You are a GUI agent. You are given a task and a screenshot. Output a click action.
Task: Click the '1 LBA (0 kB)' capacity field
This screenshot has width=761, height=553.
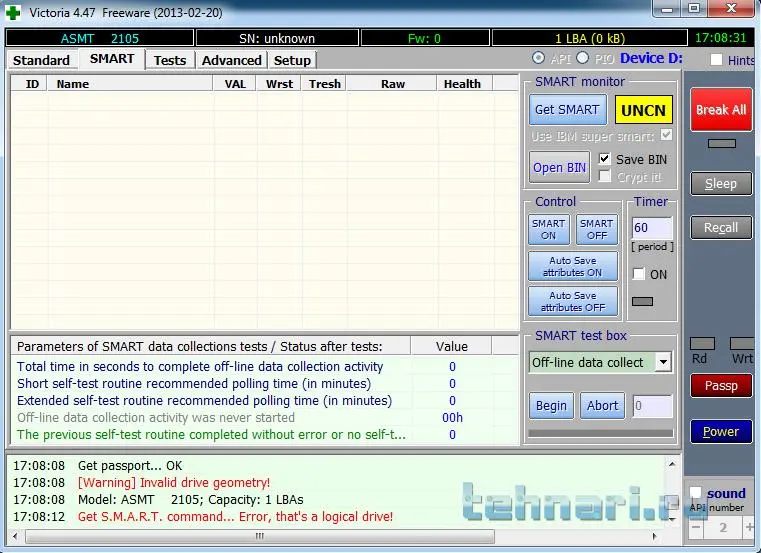(590, 38)
